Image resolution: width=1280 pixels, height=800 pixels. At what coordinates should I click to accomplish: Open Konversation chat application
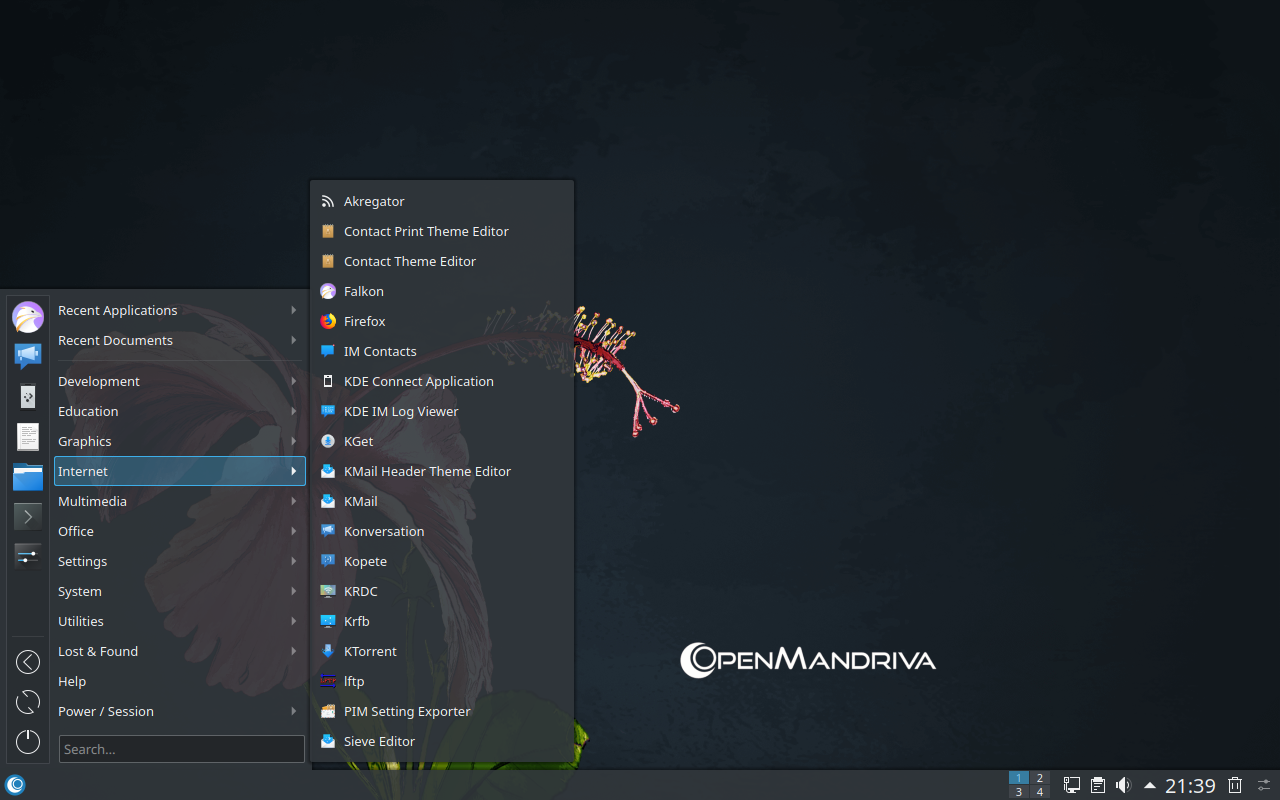point(383,531)
